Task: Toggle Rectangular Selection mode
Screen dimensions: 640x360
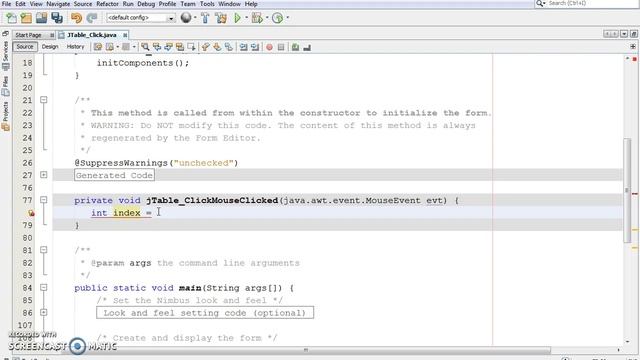Action: point(191,47)
